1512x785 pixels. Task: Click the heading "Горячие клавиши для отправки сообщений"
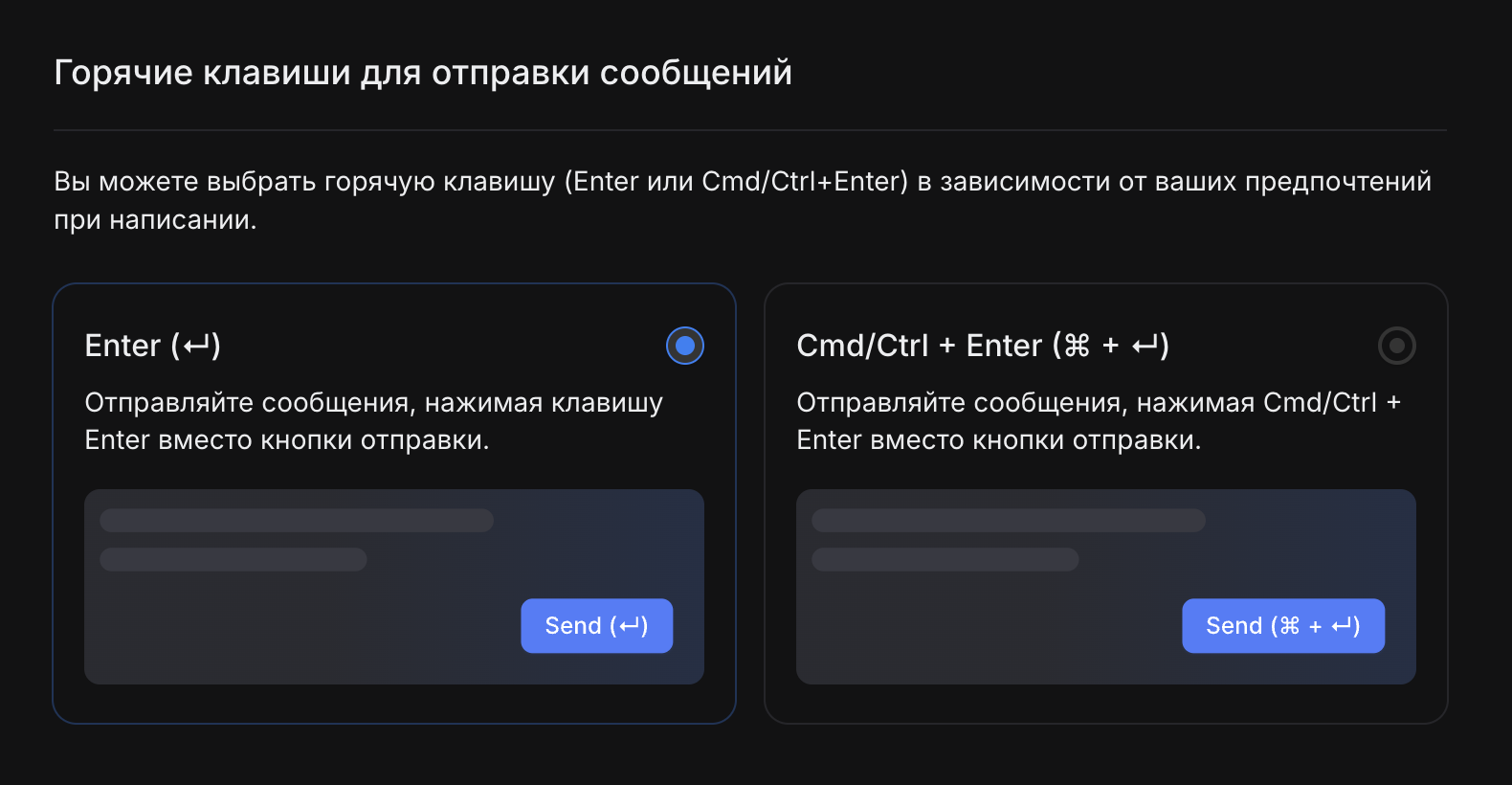(x=423, y=73)
